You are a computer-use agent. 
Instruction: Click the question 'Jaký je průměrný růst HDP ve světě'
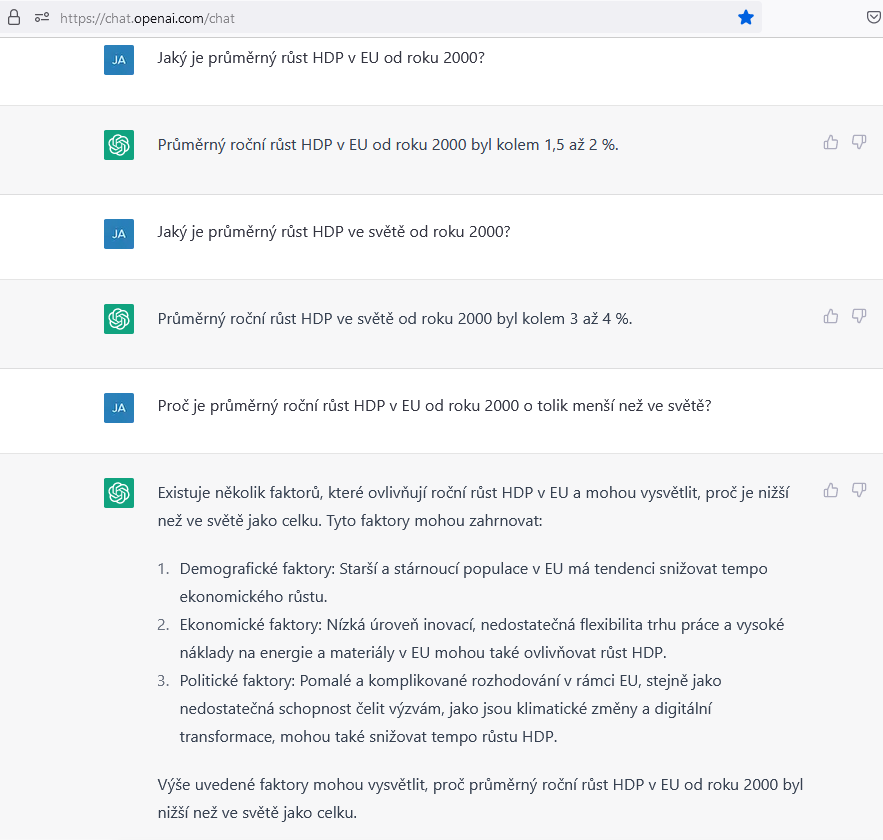tap(334, 232)
